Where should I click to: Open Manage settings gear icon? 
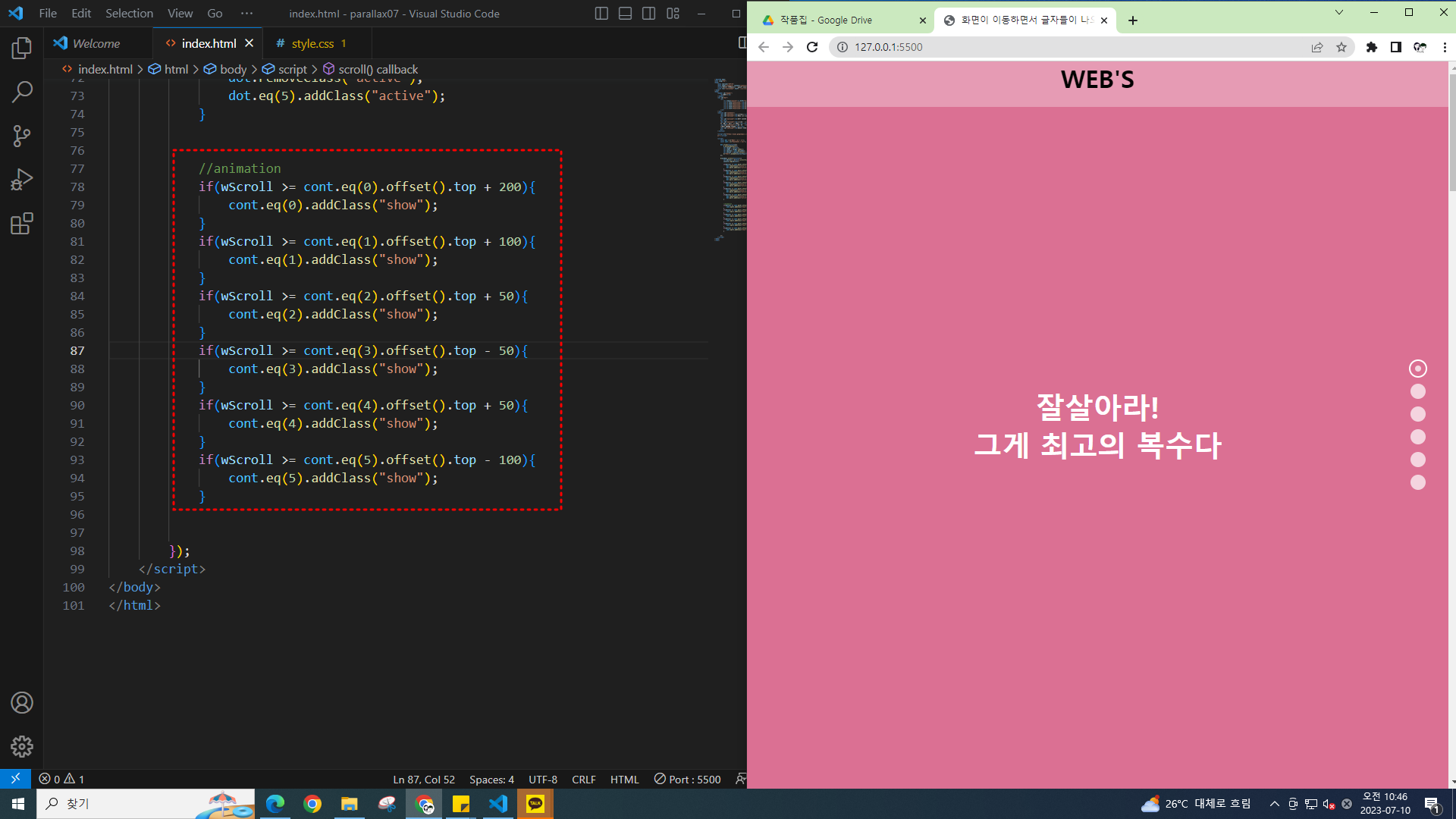pyautogui.click(x=22, y=747)
